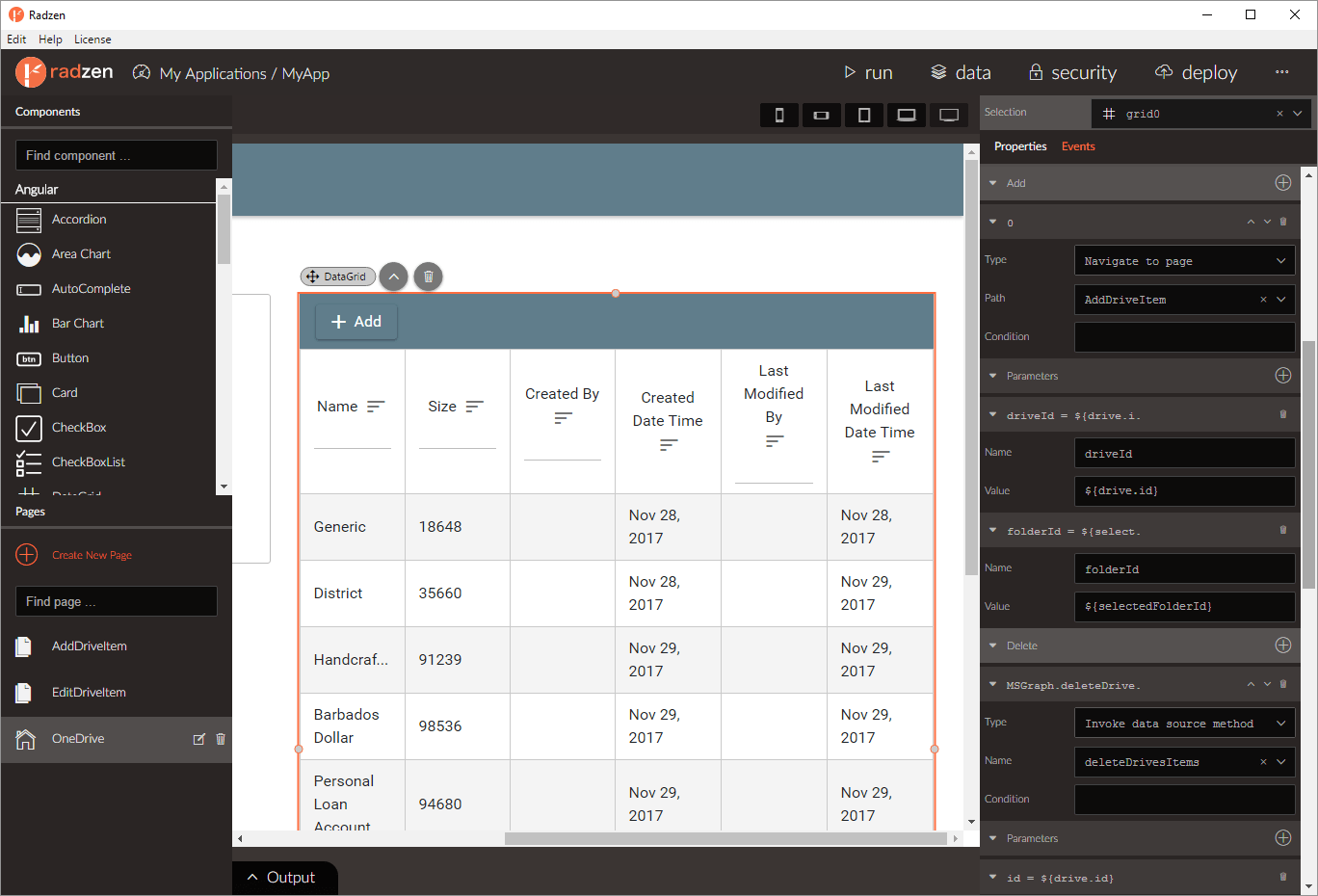Viewport: 1318px width, 896px height.
Task: Sort by the Name column
Action: [x=376, y=407]
